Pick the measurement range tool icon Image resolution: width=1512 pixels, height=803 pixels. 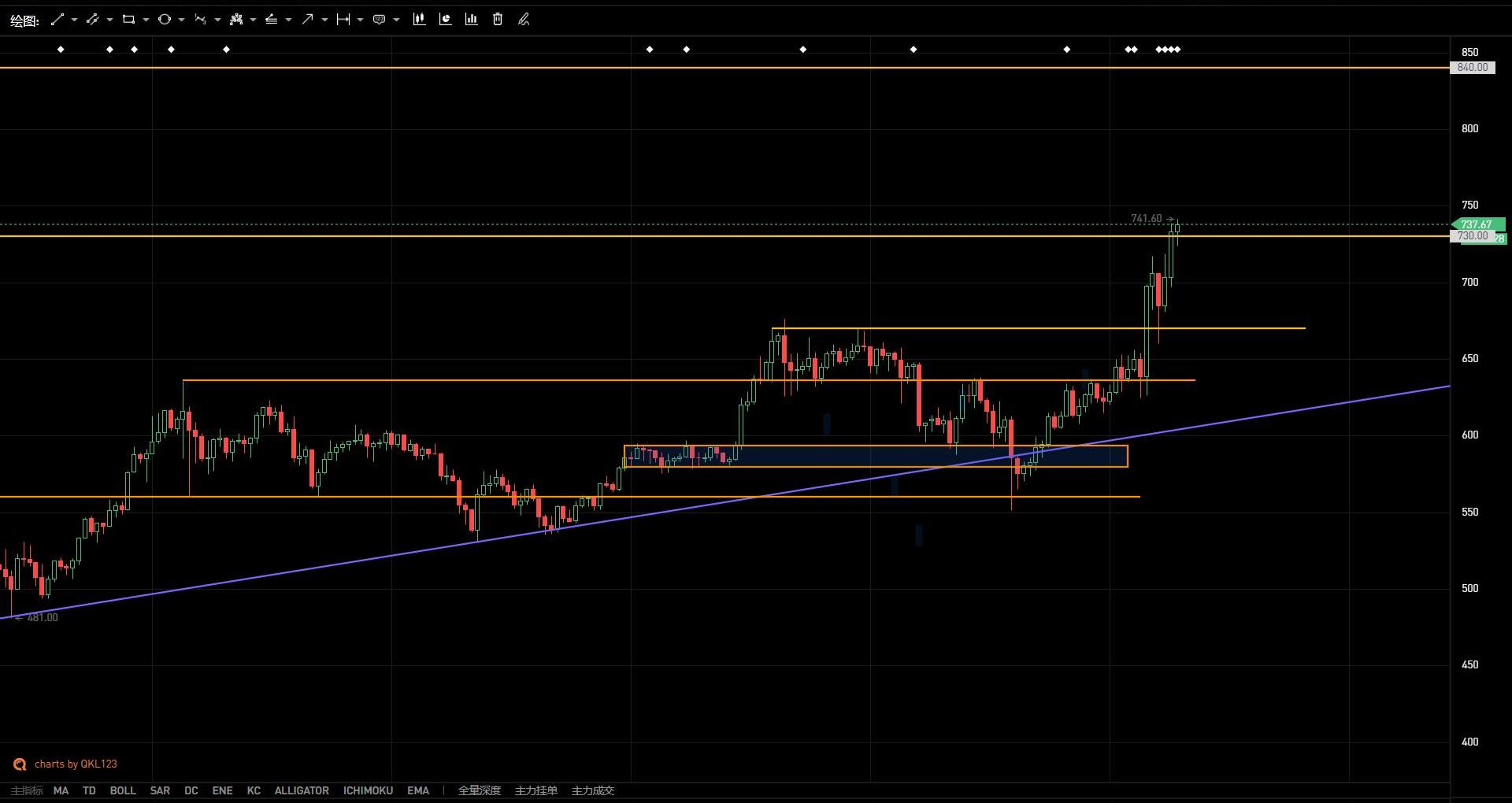(x=343, y=20)
